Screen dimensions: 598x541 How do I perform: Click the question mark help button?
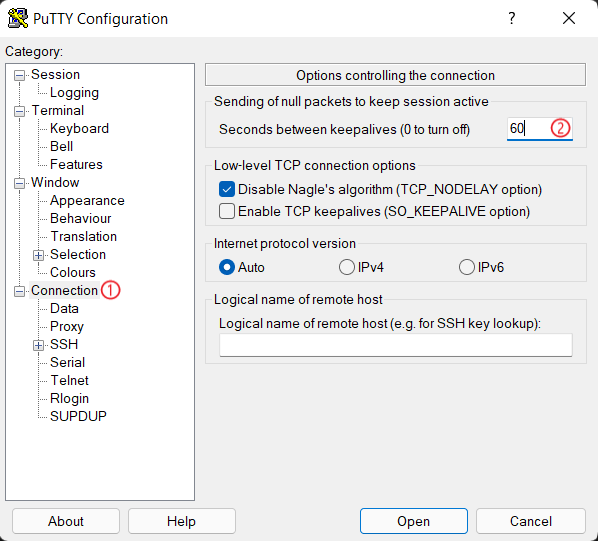point(511,18)
